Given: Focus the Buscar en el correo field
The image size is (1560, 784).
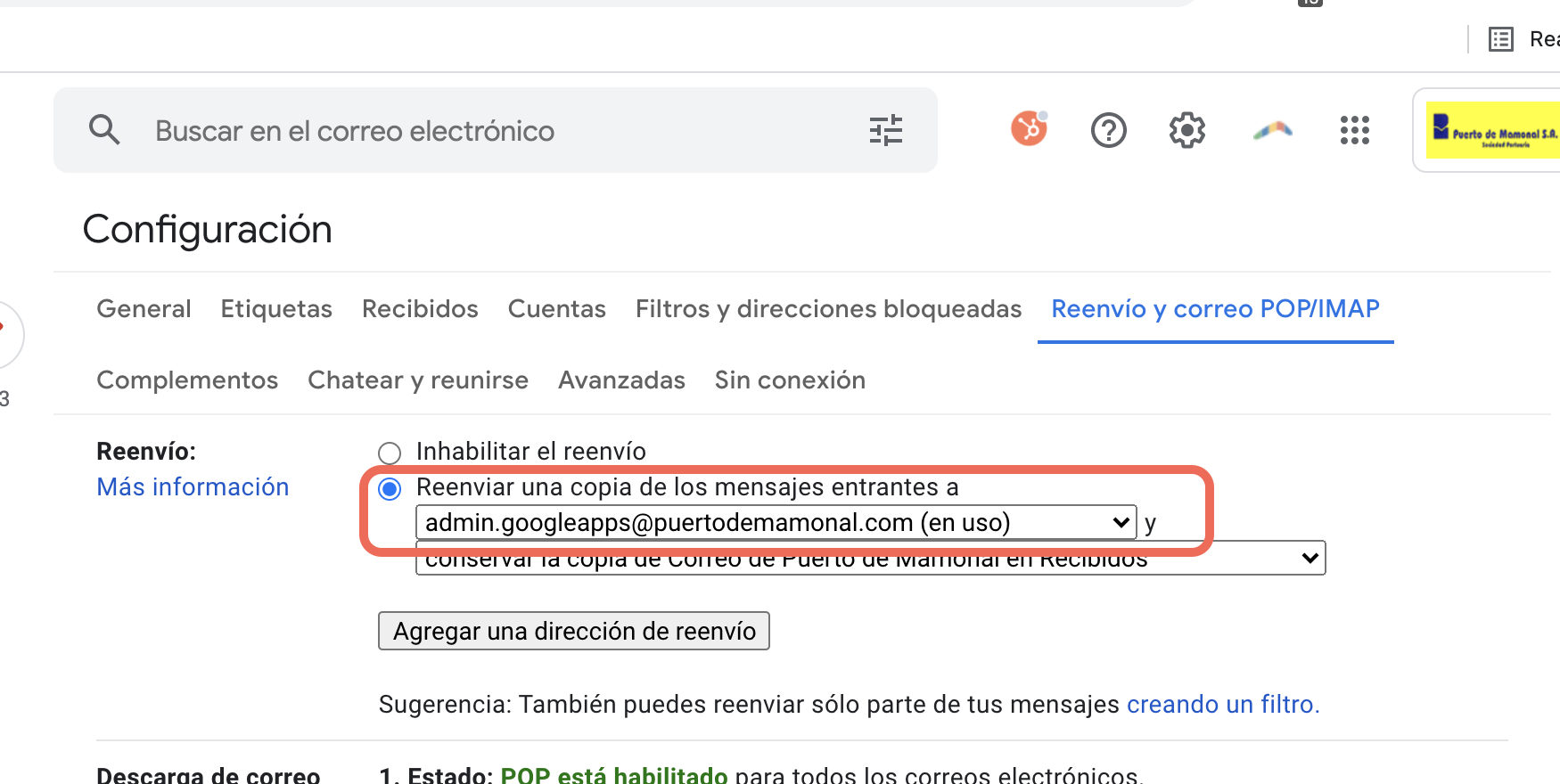Looking at the screenshot, I should (499, 131).
